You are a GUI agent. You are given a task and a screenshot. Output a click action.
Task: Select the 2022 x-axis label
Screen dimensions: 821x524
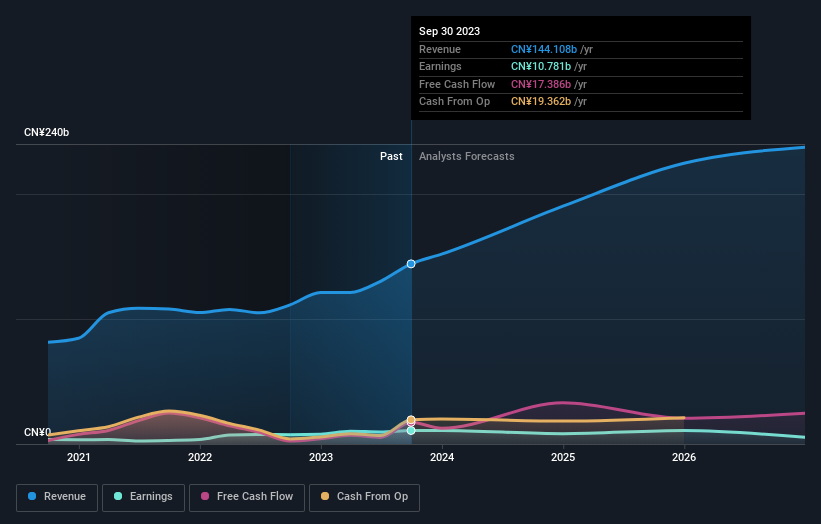coord(200,457)
